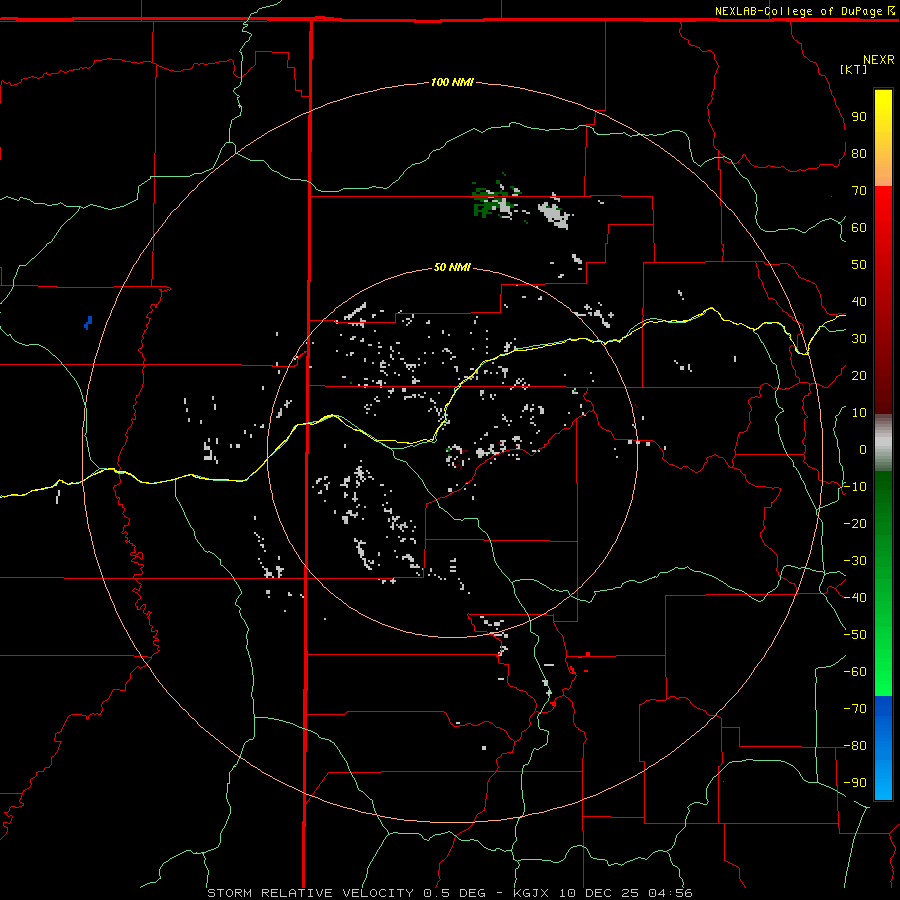
Task: Click the 50 NMI range ring label
Action: (452, 267)
